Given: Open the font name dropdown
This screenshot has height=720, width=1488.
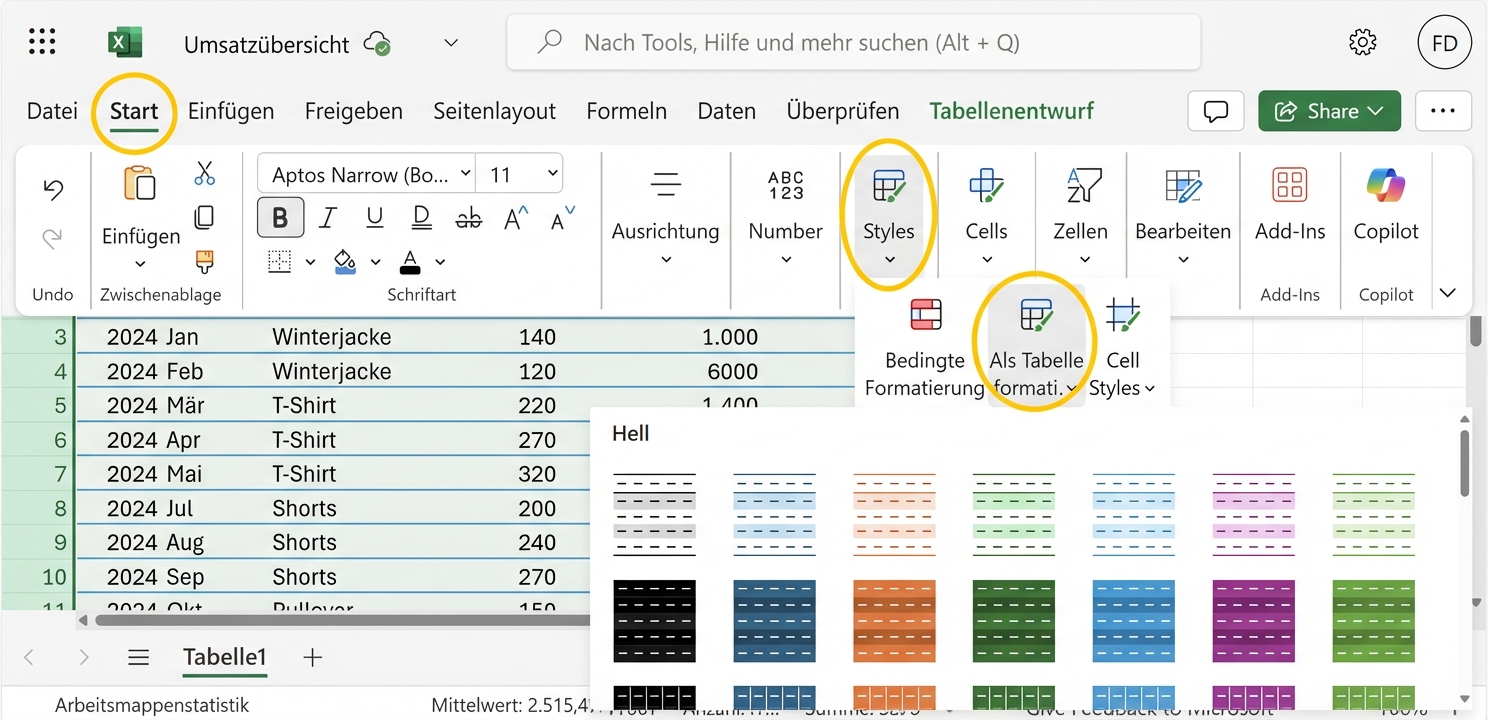Looking at the screenshot, I should (x=466, y=172).
